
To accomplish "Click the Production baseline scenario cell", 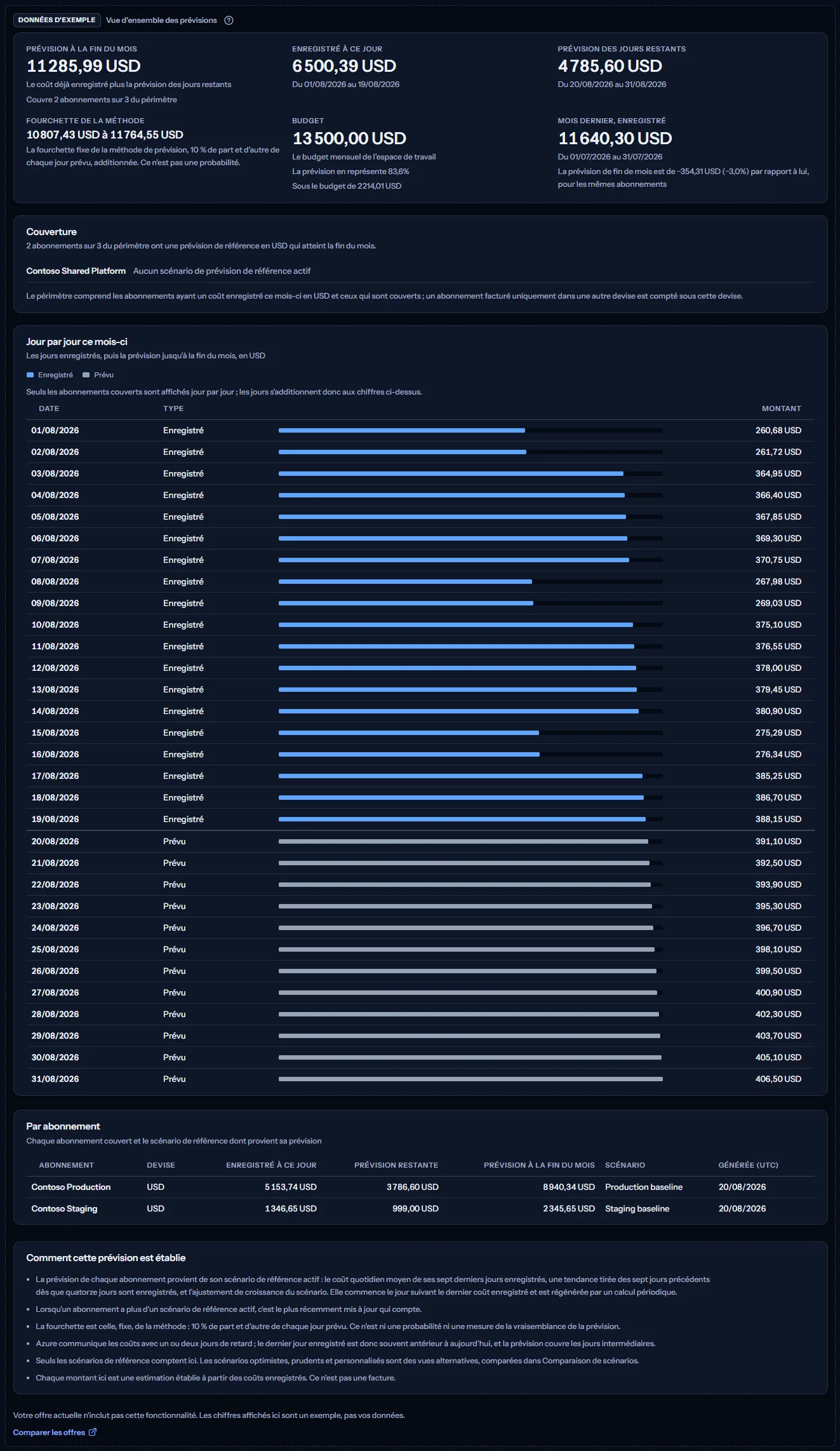I will pos(644,1187).
